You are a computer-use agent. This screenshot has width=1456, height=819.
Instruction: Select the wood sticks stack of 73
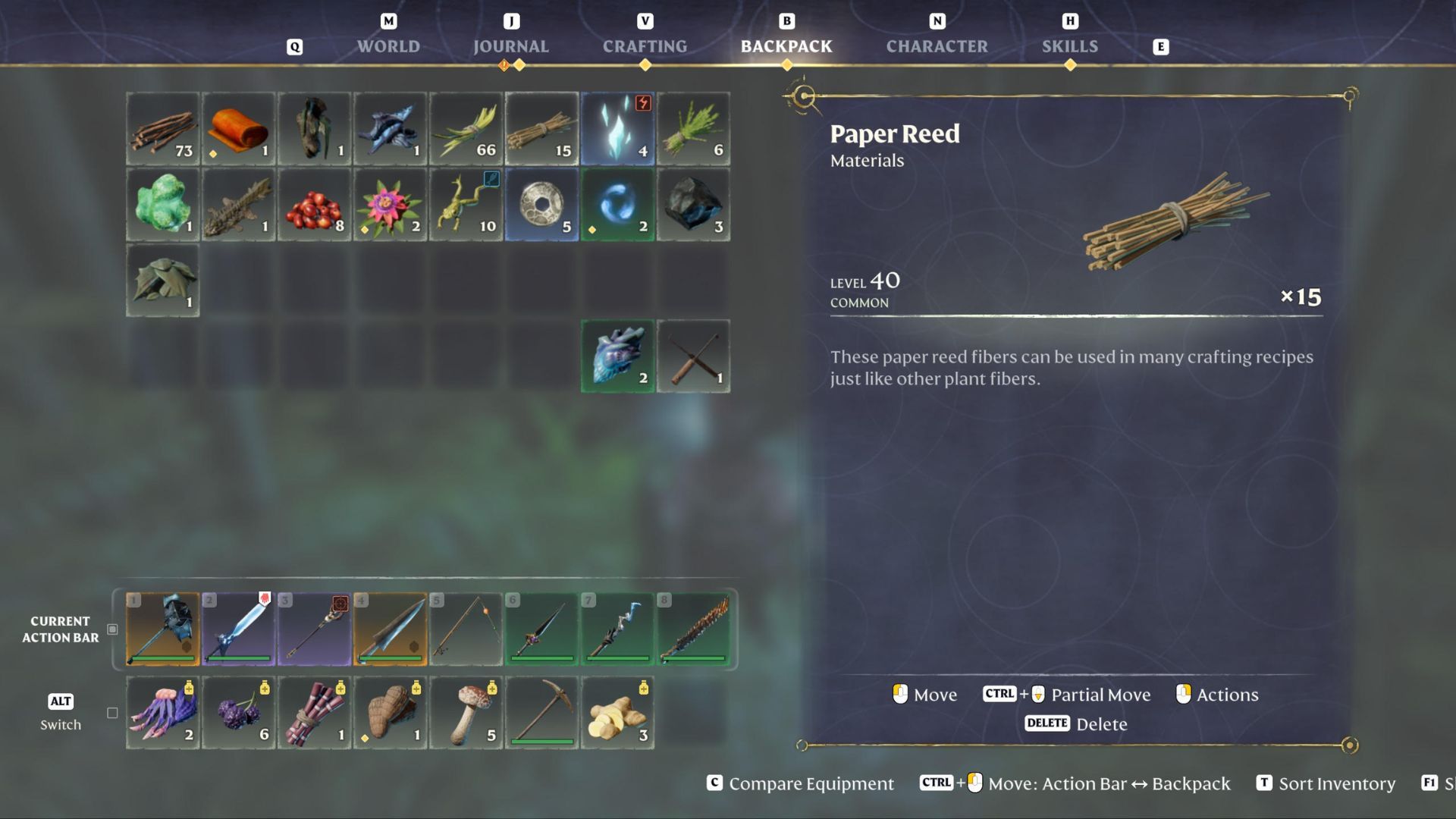[162, 129]
